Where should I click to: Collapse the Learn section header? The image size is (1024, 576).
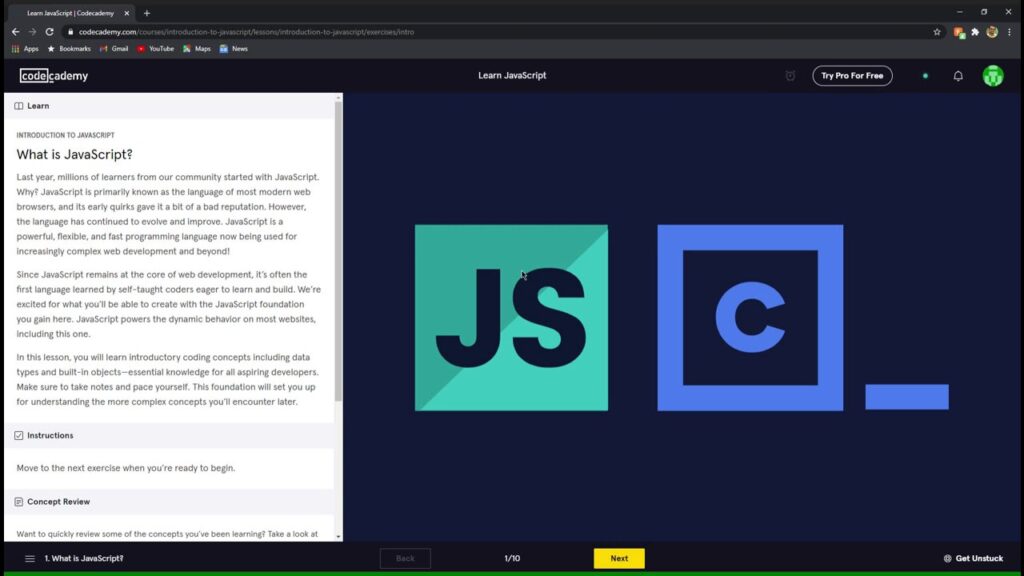point(38,106)
